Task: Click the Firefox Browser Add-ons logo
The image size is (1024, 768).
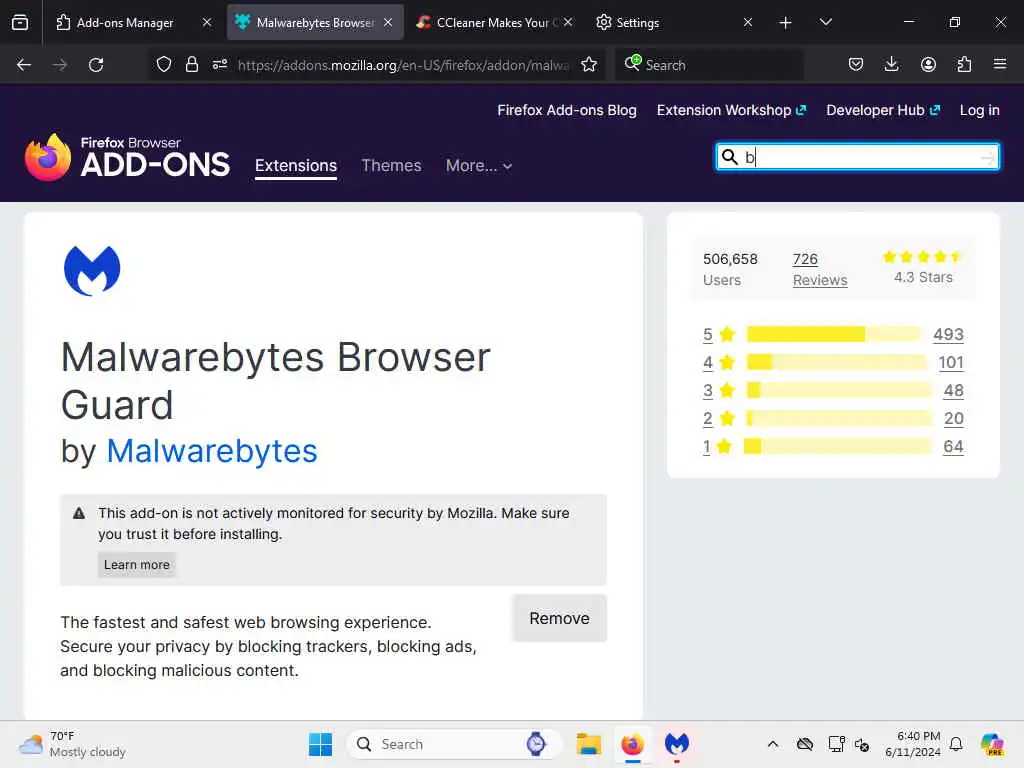Action: click(127, 157)
